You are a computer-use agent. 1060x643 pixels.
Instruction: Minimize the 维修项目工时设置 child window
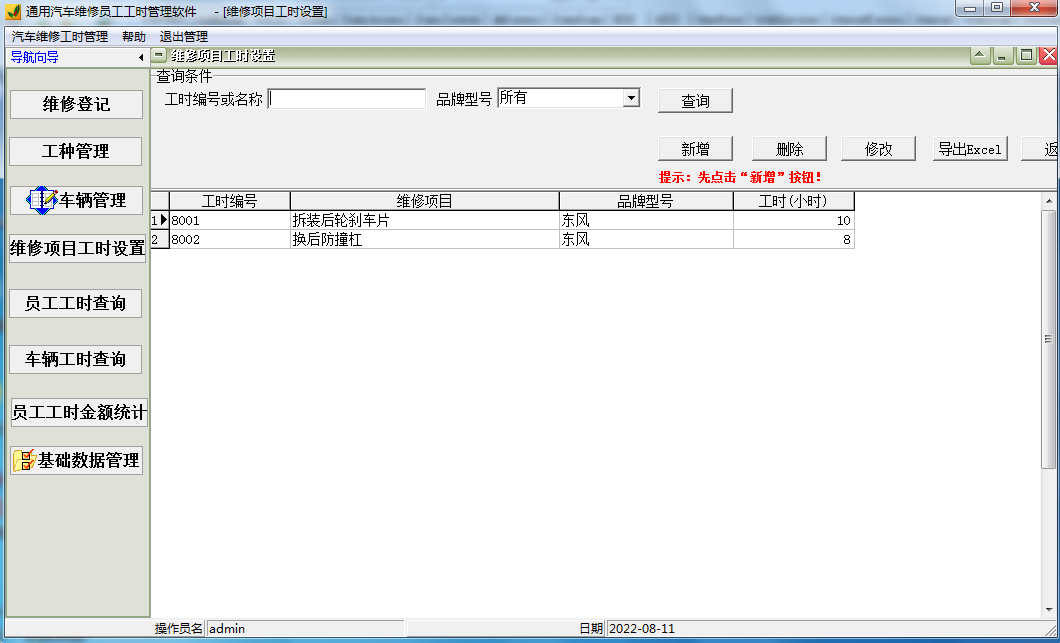tap(1003, 56)
